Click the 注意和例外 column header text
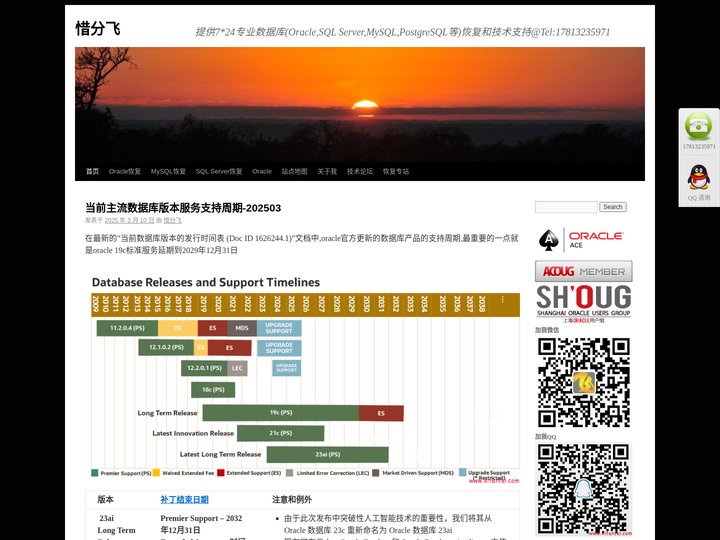This screenshot has height=540, width=720. pos(292,500)
